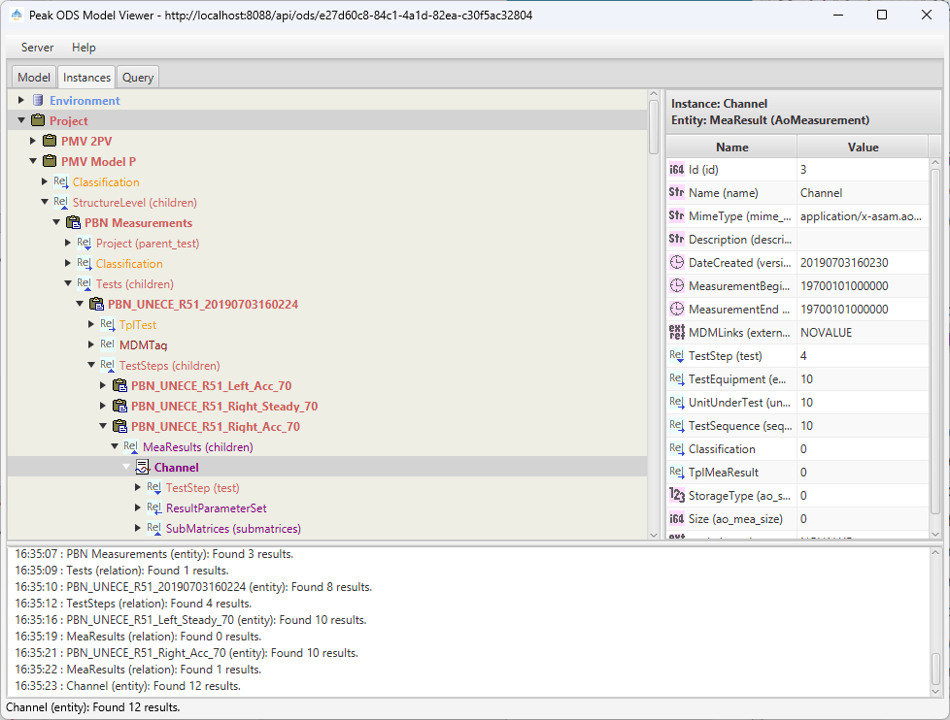950x720 pixels.
Task: Click the log panel vertical scrollbar
Action: [x=936, y=620]
